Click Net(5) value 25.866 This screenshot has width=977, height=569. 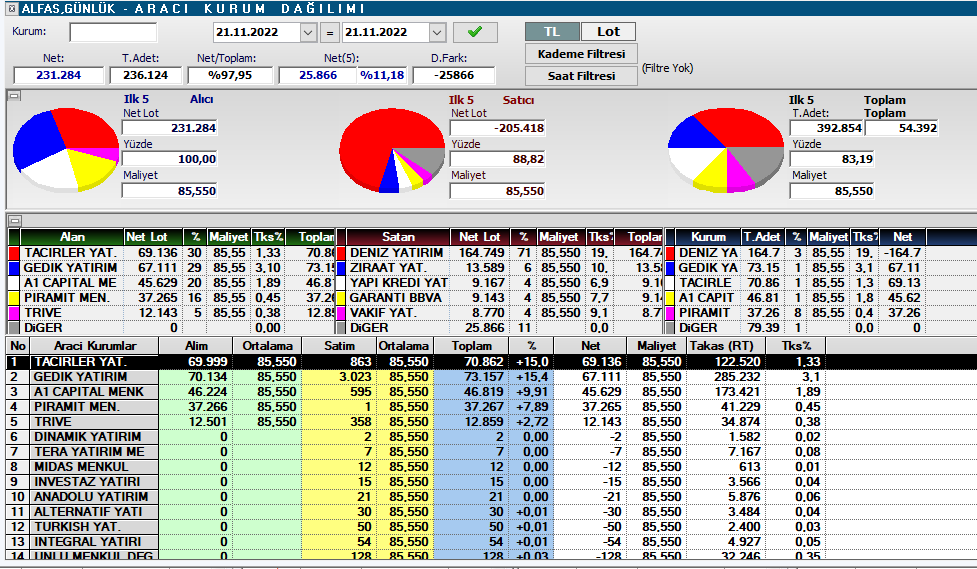pyautogui.click(x=318, y=75)
